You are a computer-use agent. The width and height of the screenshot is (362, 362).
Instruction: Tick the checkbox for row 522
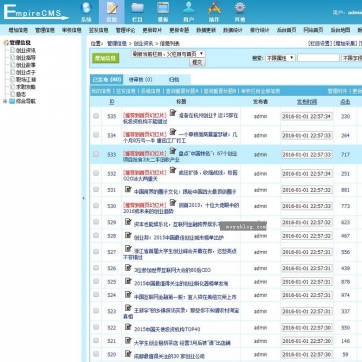96,327
